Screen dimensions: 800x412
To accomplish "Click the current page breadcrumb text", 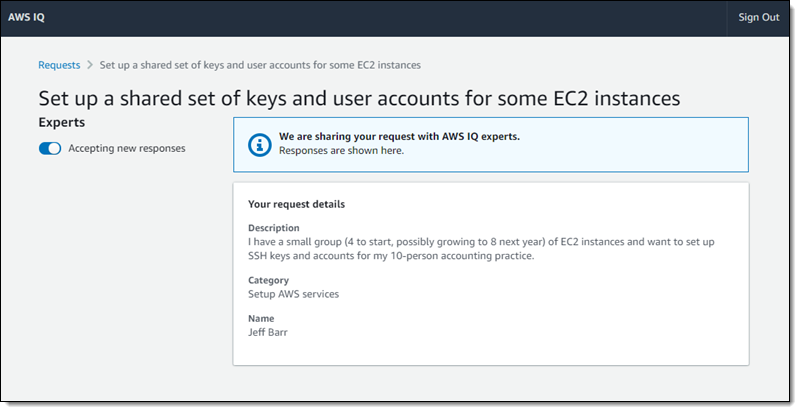I will (x=260, y=65).
